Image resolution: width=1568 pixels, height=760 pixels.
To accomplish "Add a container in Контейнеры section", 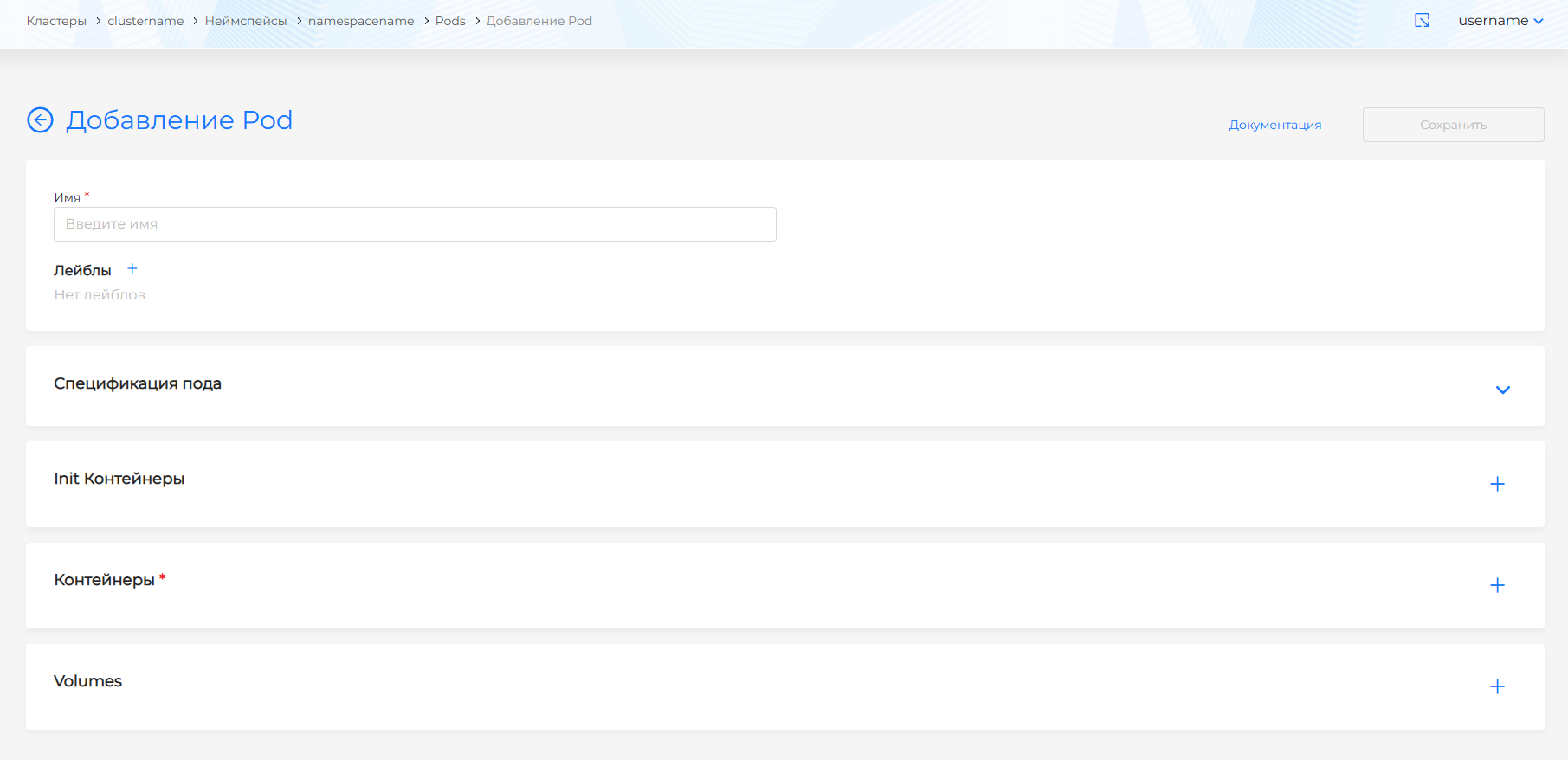I will (1497, 585).
